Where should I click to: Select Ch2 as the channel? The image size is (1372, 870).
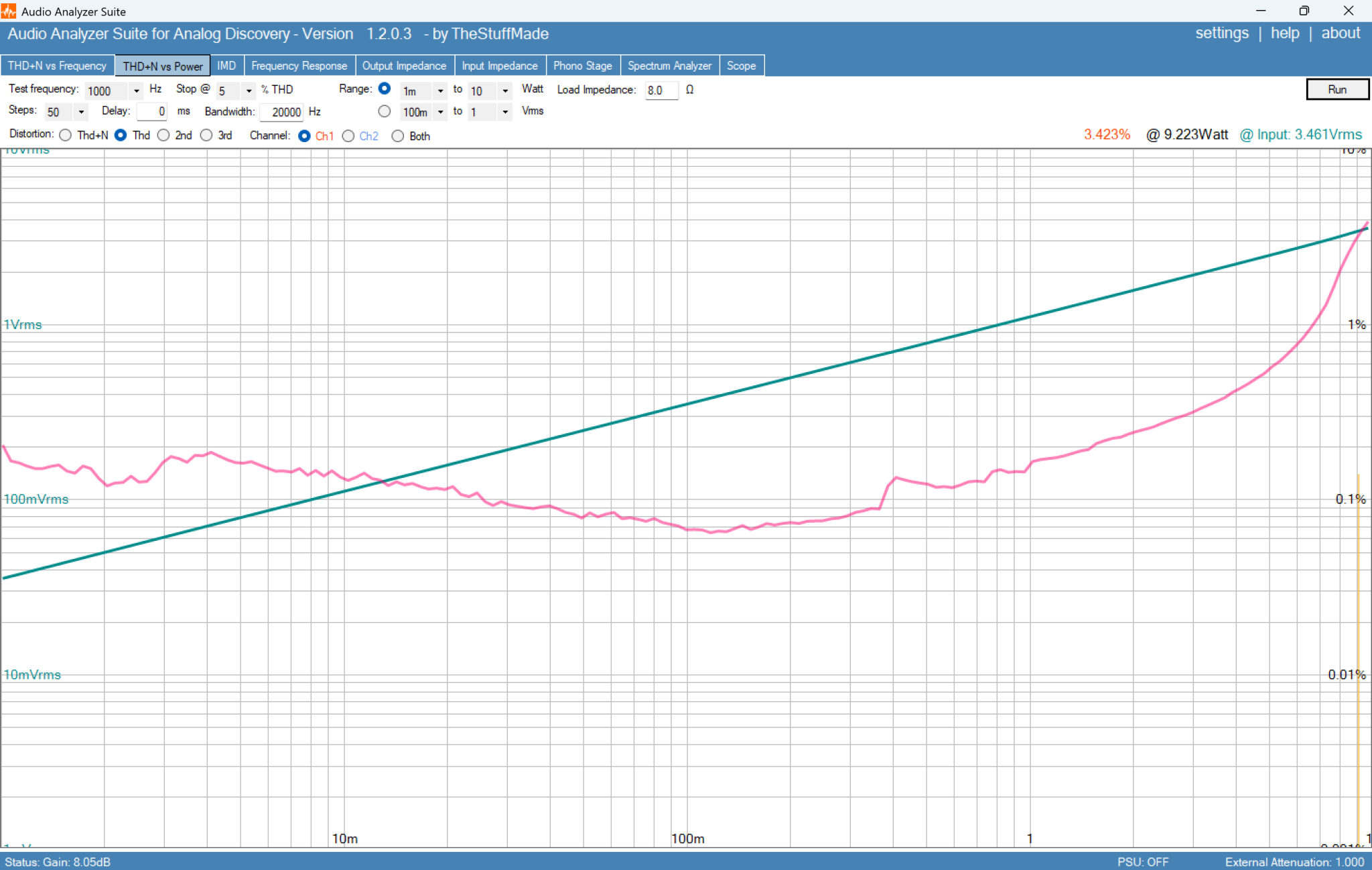[348, 136]
